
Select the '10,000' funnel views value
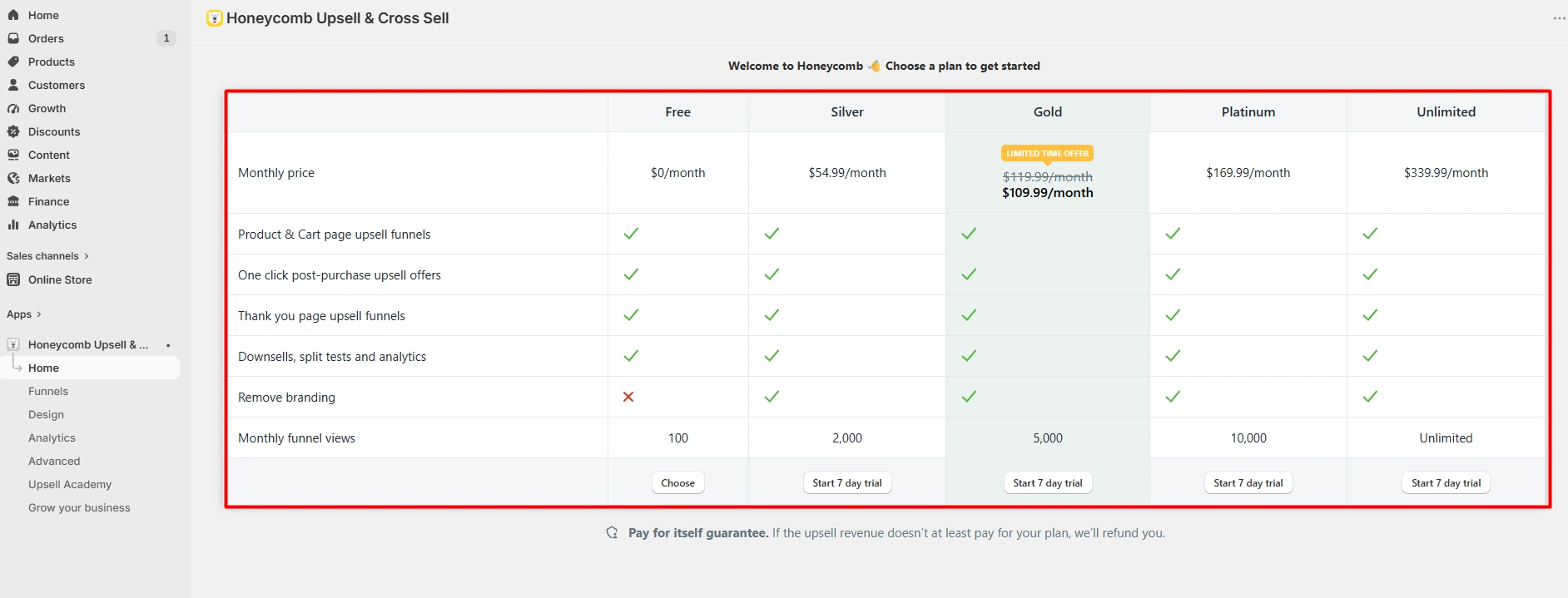[x=1248, y=438]
